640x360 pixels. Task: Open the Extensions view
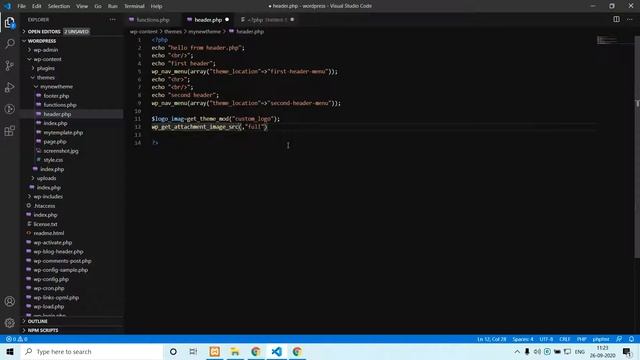[10, 131]
